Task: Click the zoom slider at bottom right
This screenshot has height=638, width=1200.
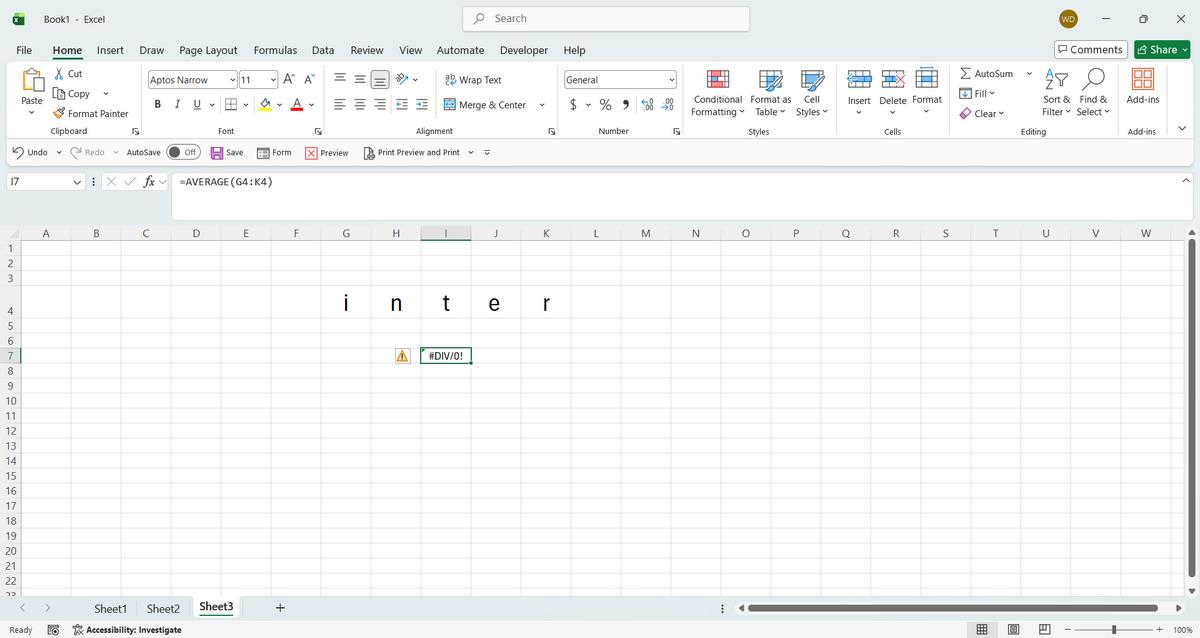Action: tap(1113, 629)
